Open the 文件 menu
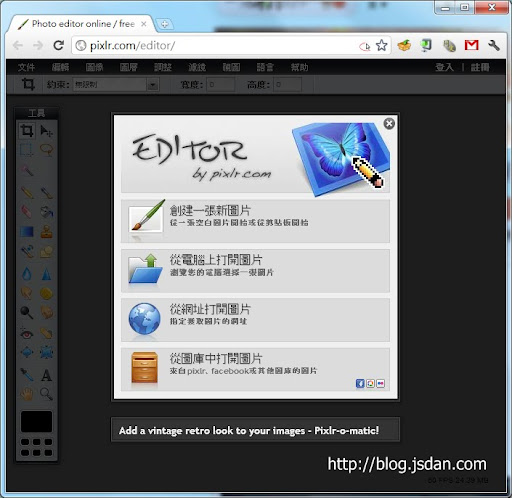Viewport: 512px width, 498px height. [x=26, y=67]
